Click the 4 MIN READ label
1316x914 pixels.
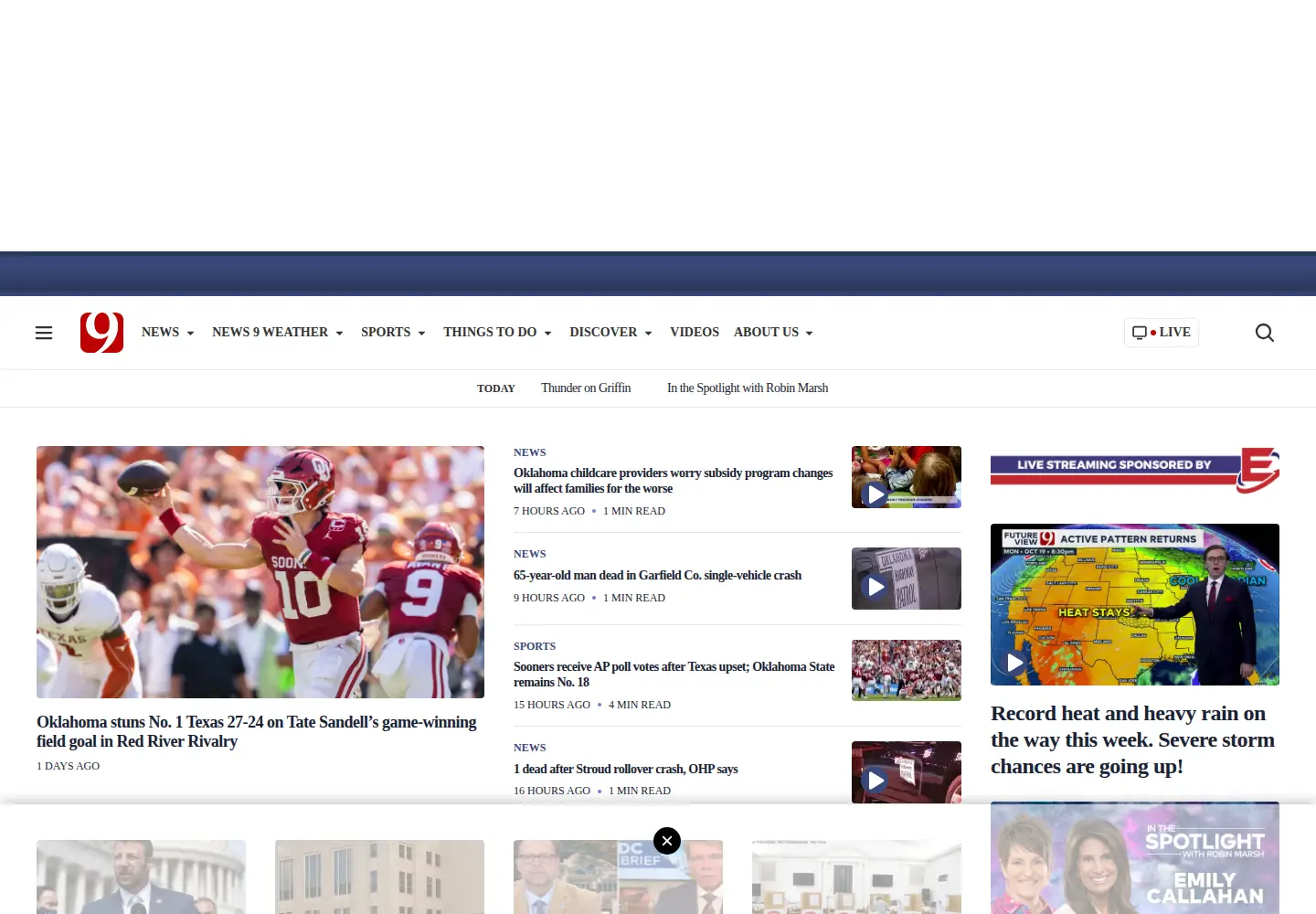(x=640, y=705)
